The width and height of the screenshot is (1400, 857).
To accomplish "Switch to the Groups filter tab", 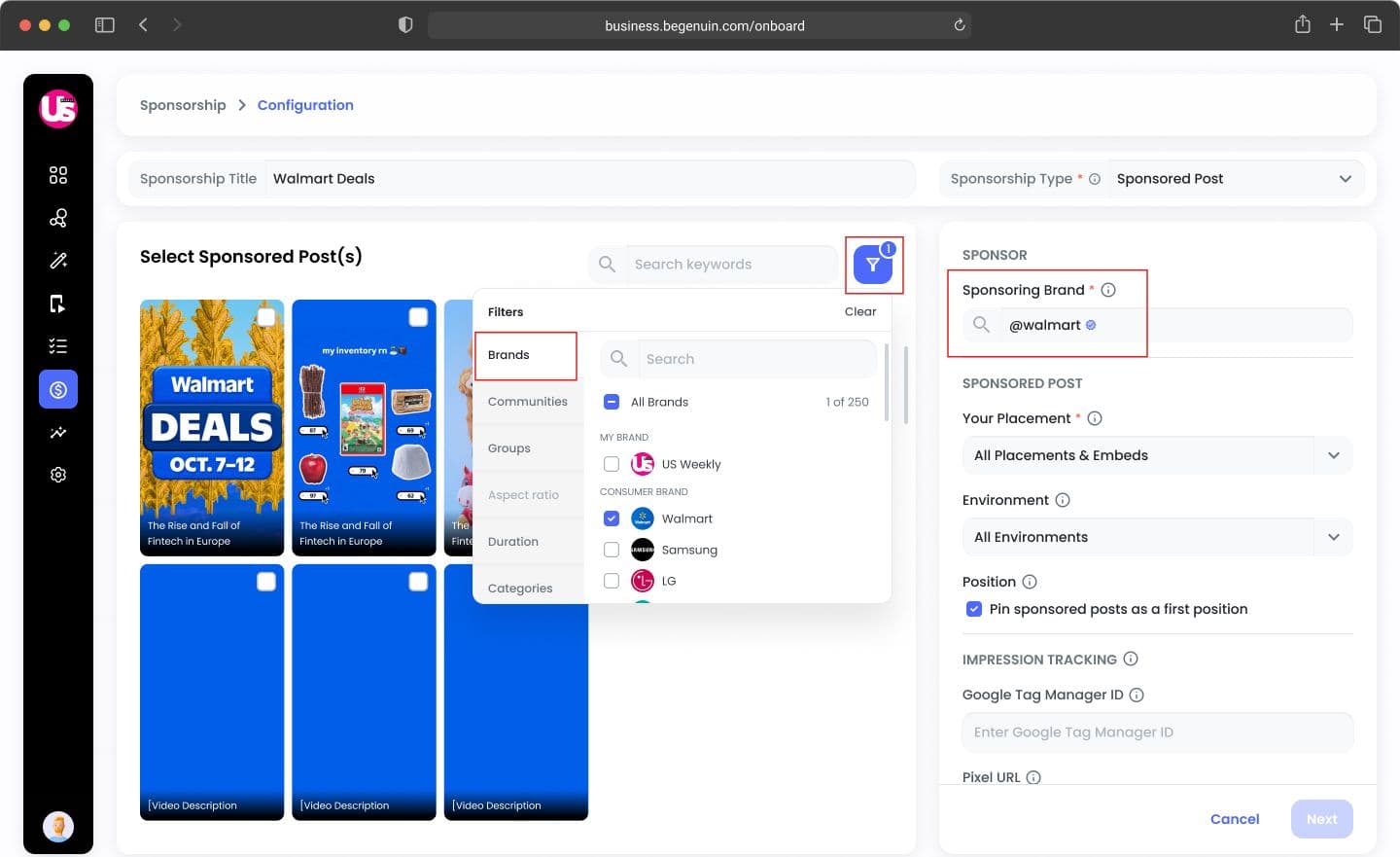I will coord(527,448).
